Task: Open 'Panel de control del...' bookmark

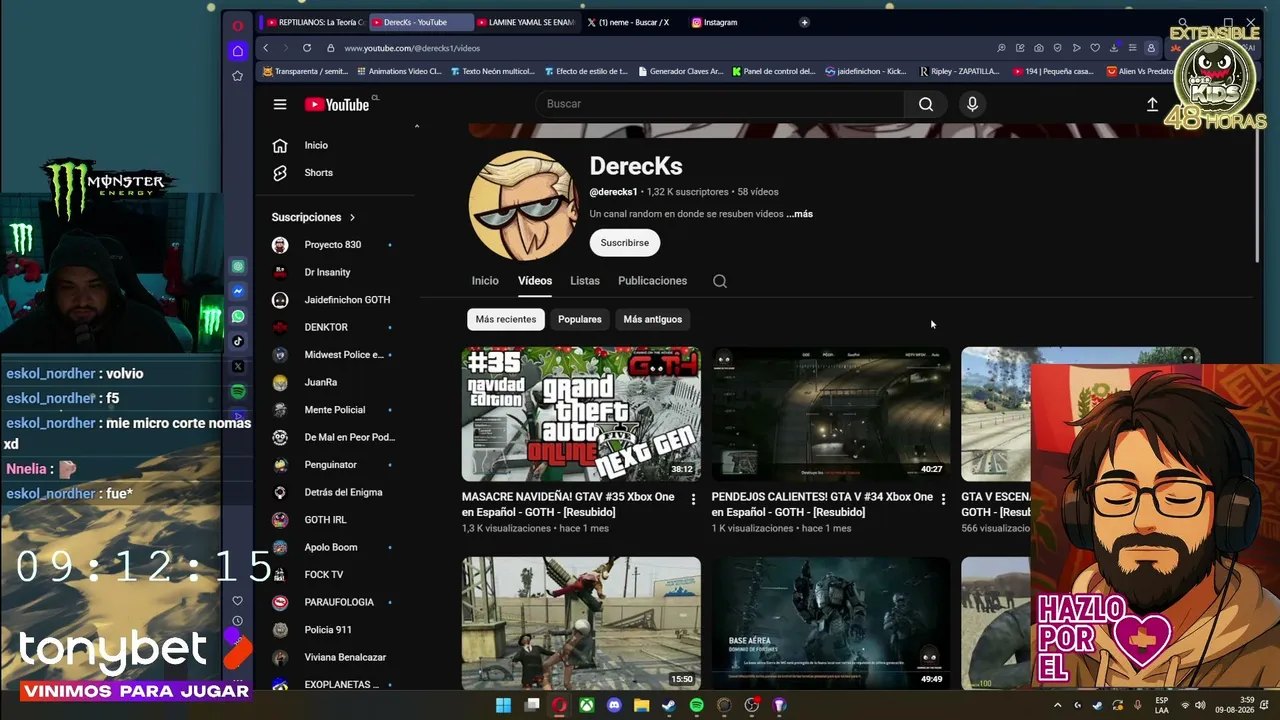Action: point(774,72)
